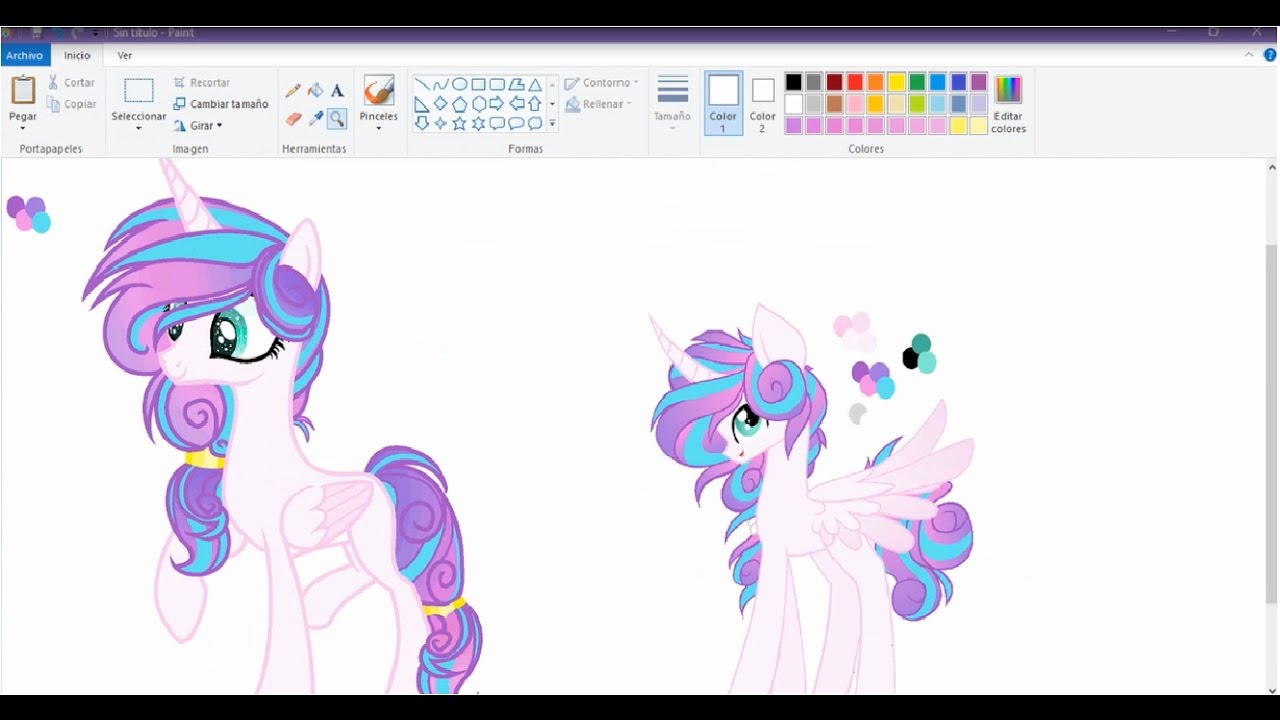Screen dimensions: 1280x720
Task: Pick the dark red color swatch
Action: (834, 82)
